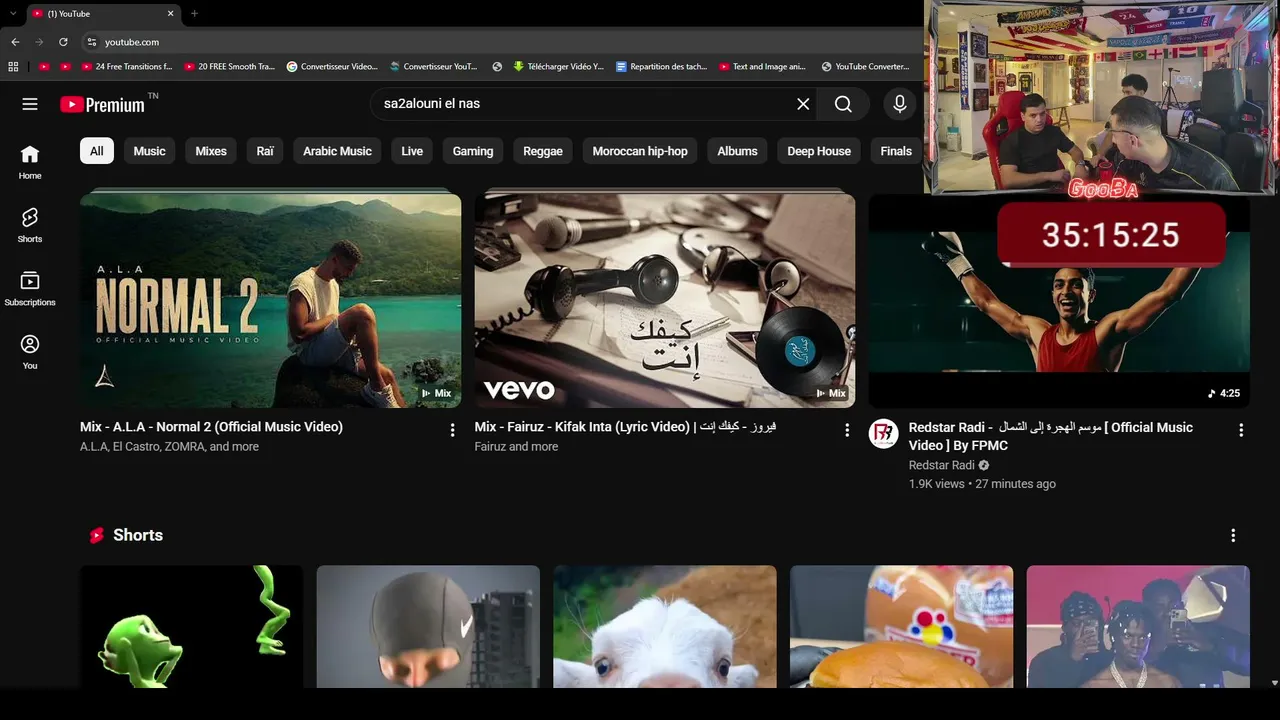
Task: Filter results by Gaming chip
Action: pyautogui.click(x=473, y=151)
